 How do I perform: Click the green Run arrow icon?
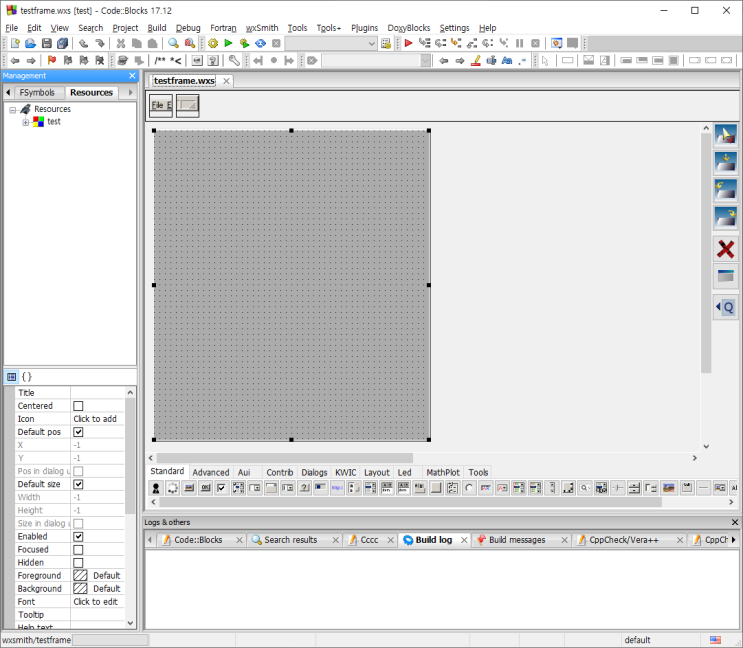click(x=228, y=44)
